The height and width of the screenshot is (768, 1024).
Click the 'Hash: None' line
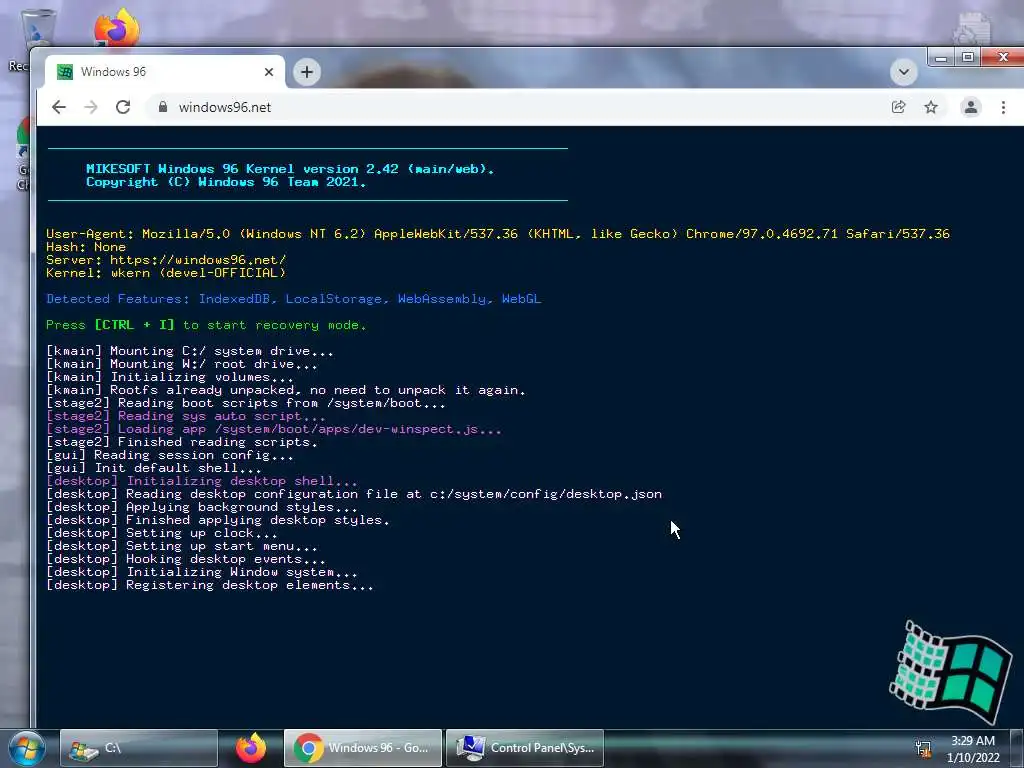point(86,247)
